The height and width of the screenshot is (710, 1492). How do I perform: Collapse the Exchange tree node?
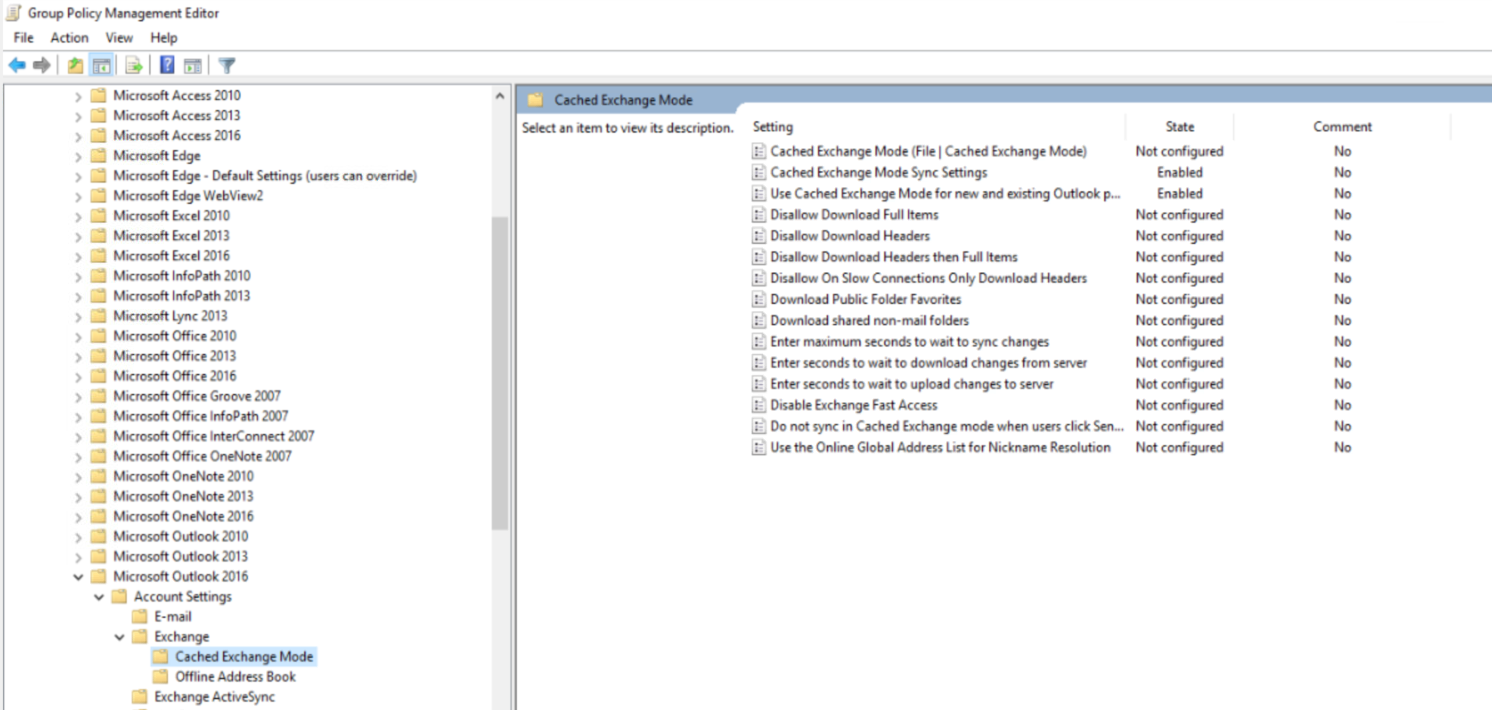tap(119, 637)
